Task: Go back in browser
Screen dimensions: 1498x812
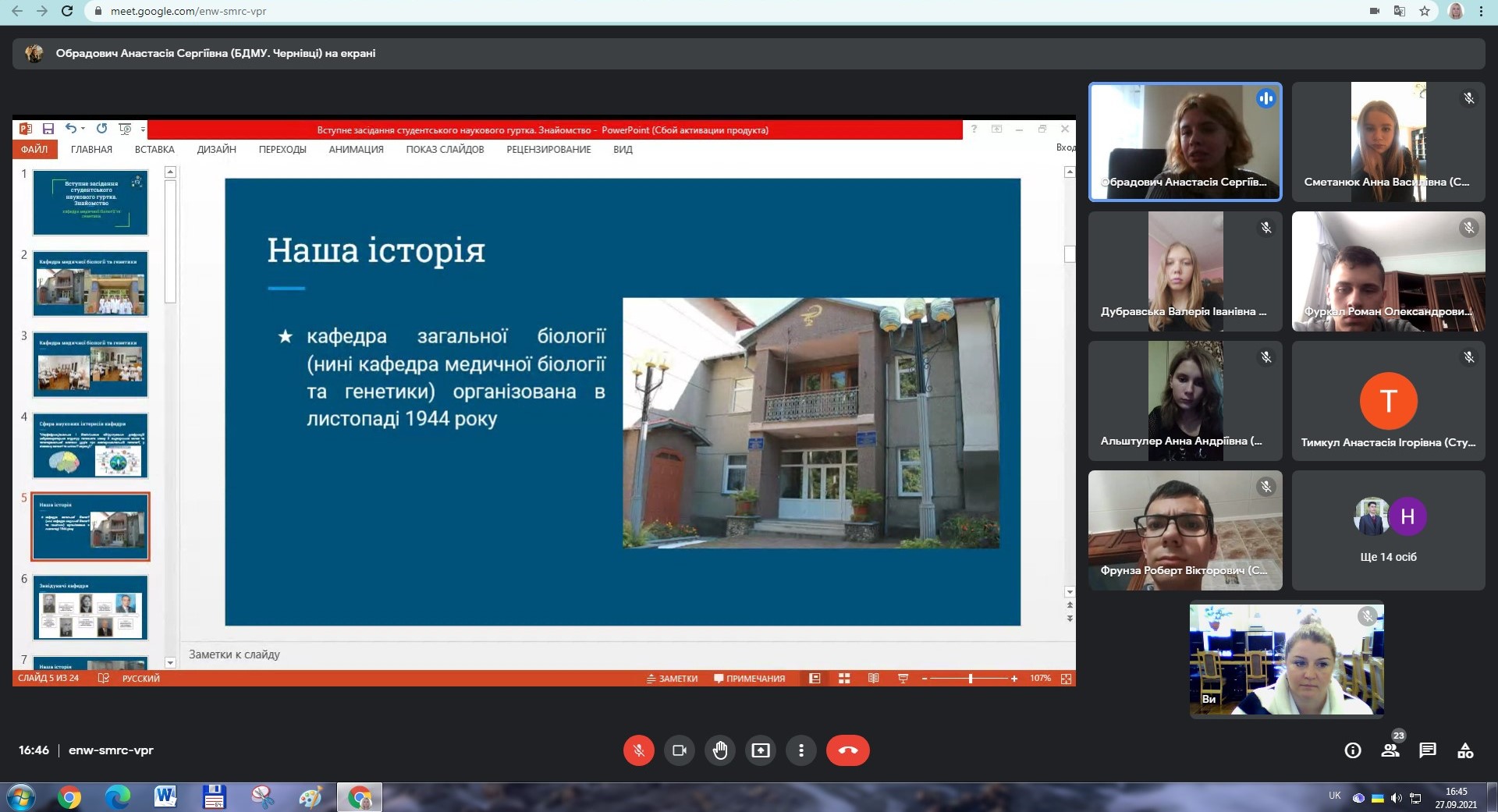Action: 17,11
